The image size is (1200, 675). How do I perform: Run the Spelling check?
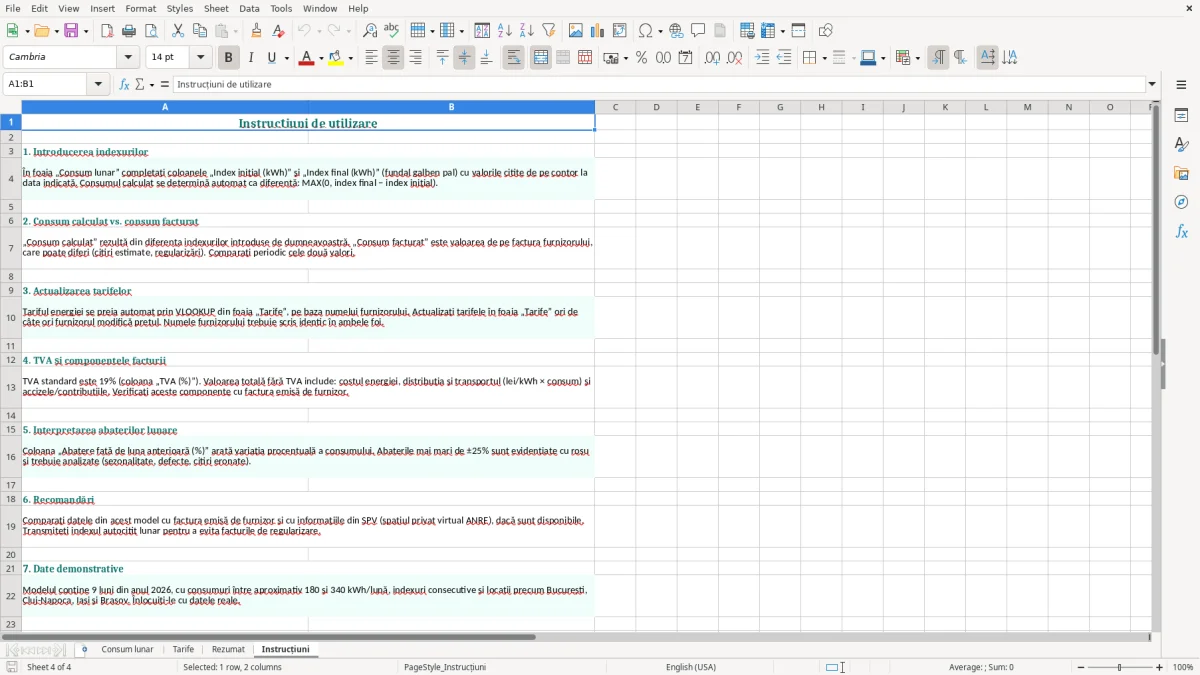tap(392, 31)
